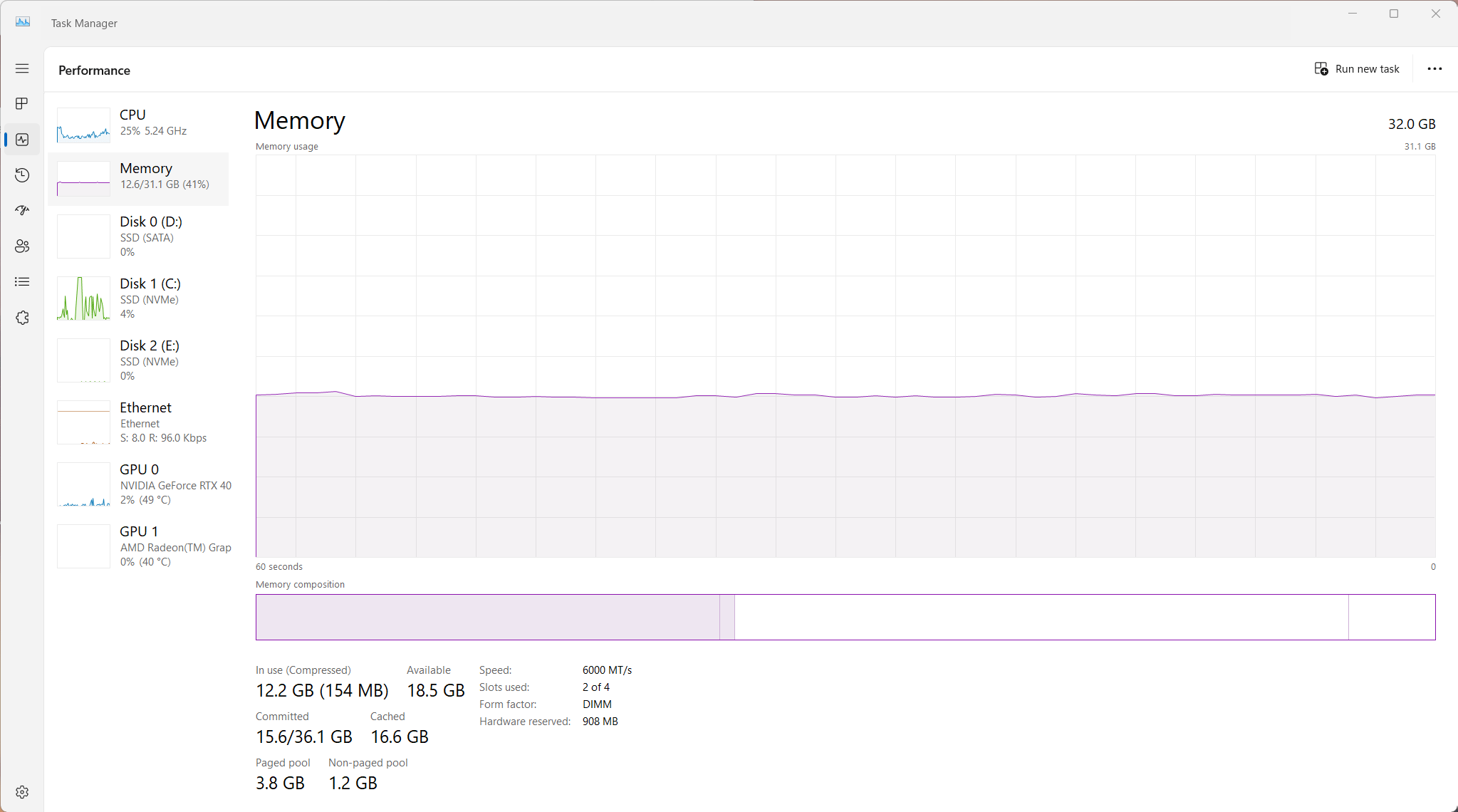1458x812 pixels.
Task: Click the 2 of 4 slots used value
Action: 596,687
